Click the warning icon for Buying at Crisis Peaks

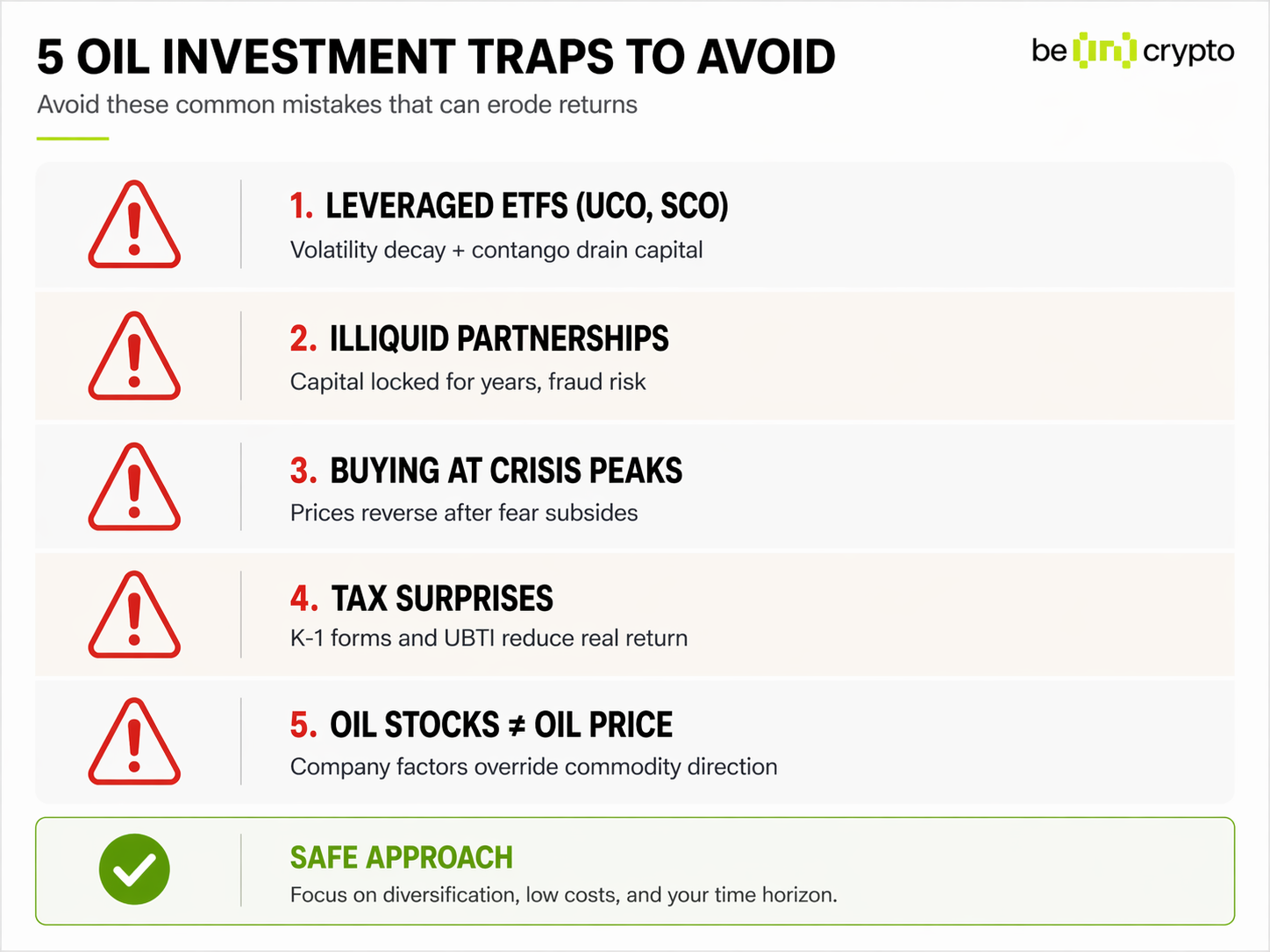(x=134, y=489)
